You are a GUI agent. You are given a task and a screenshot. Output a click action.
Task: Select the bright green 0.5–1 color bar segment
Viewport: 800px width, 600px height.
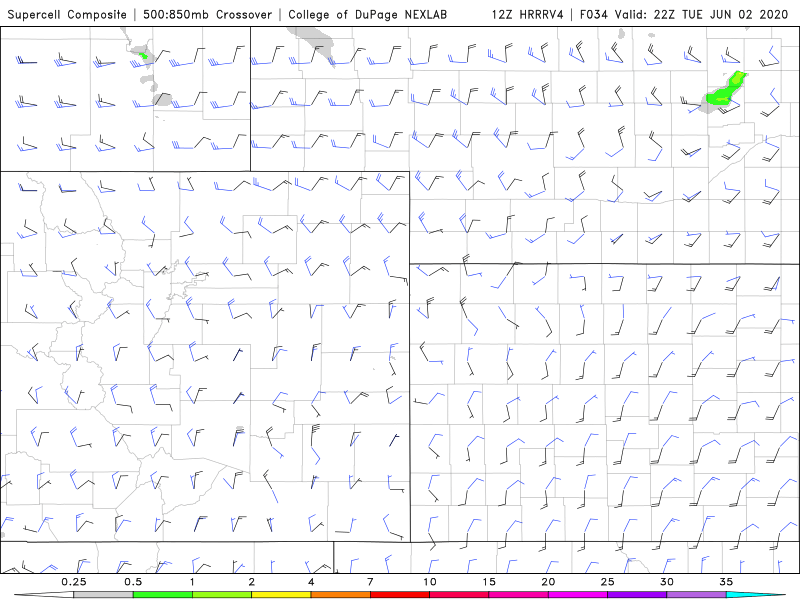click(162, 595)
